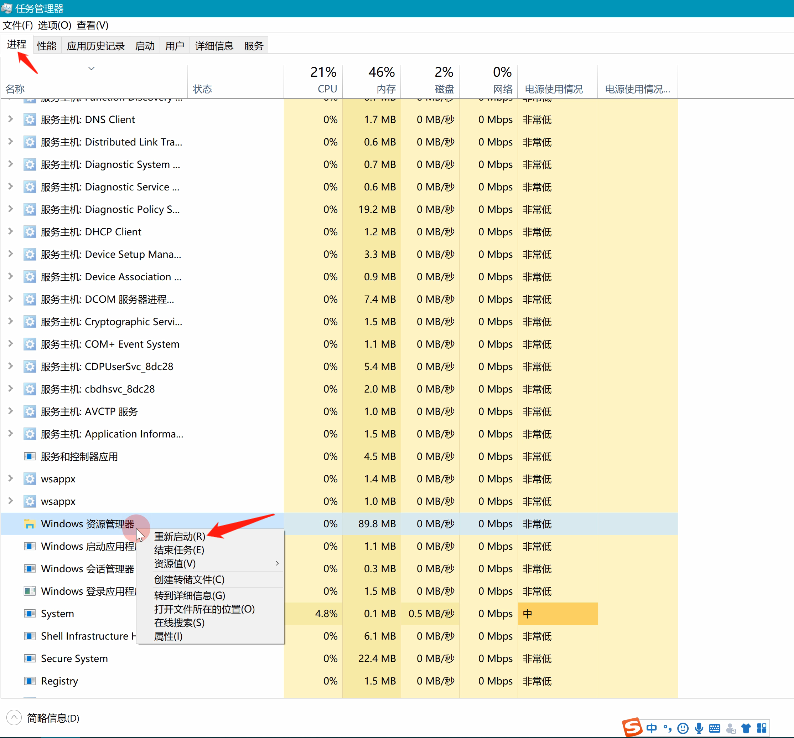Expand the Application Information service host row

(10, 434)
